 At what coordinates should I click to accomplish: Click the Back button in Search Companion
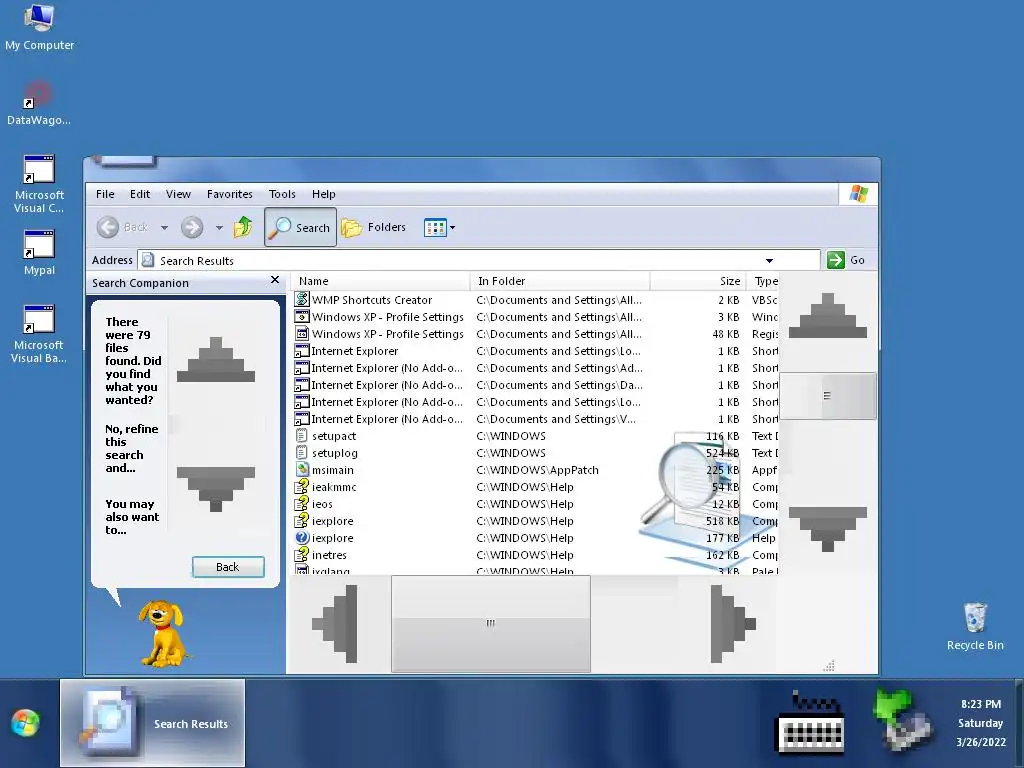pos(228,567)
